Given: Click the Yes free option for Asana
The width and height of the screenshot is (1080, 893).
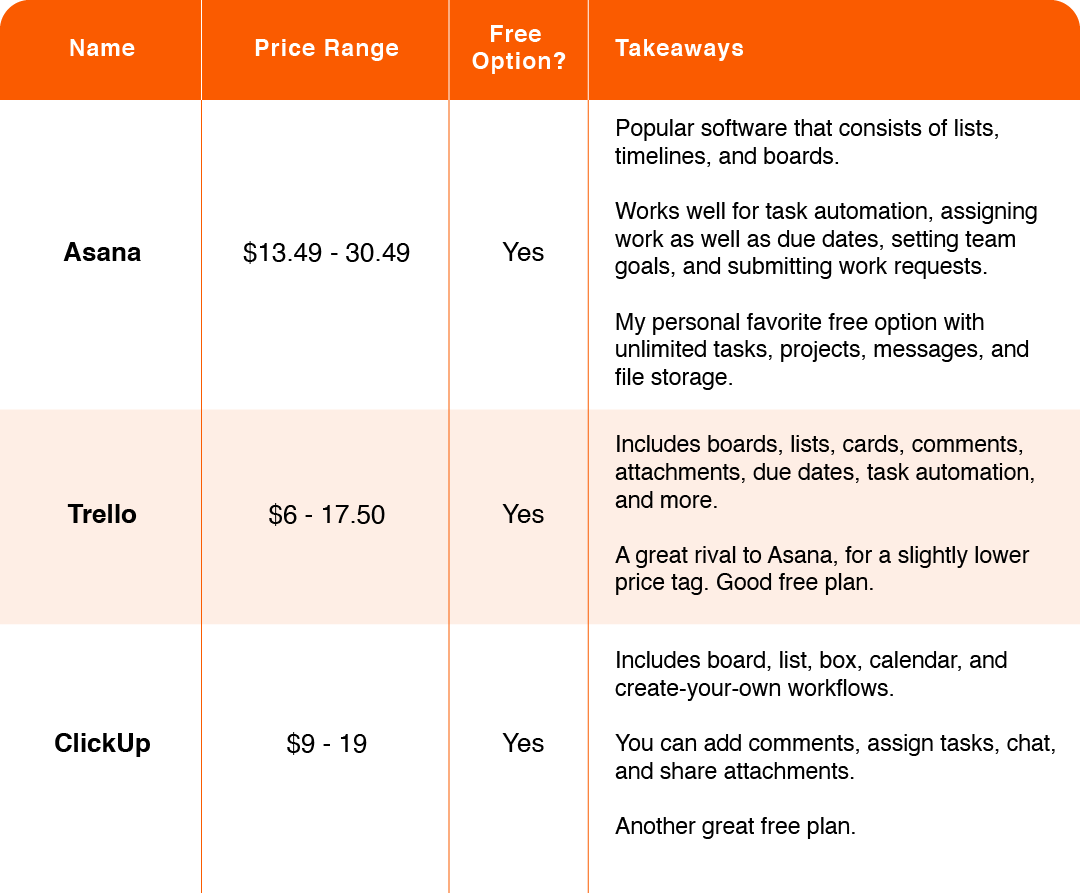Looking at the screenshot, I should 523,252.
